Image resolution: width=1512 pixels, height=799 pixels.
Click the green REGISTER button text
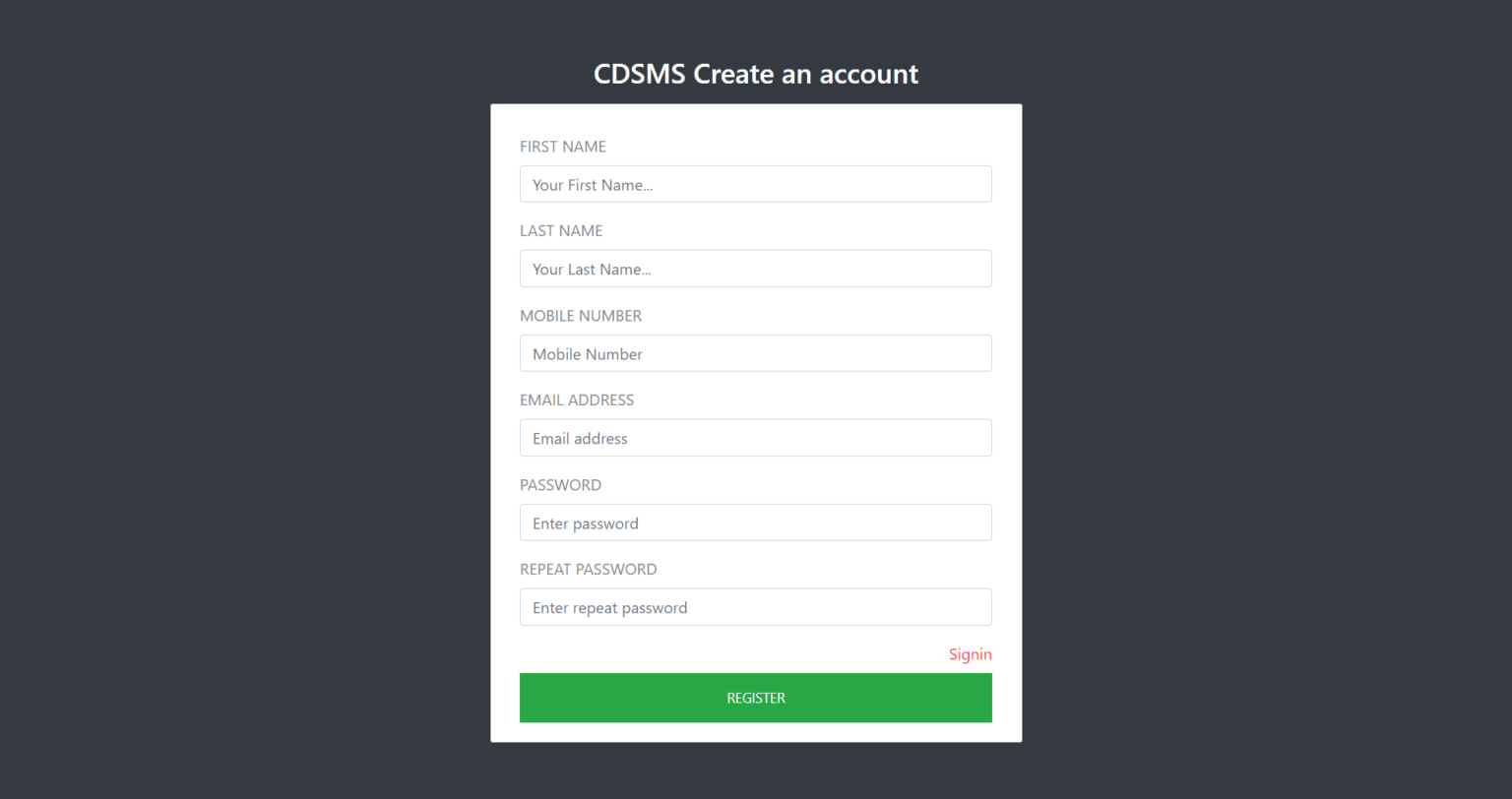(755, 698)
